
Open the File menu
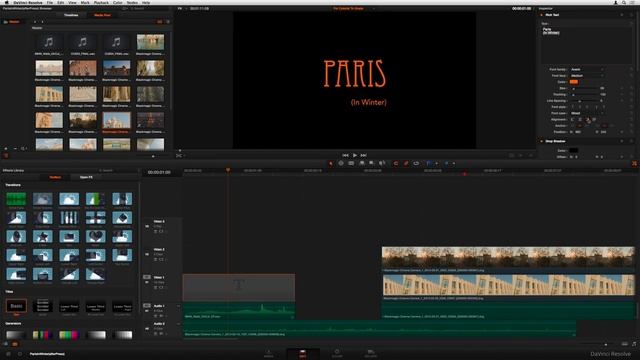pyautogui.click(x=50, y=2)
